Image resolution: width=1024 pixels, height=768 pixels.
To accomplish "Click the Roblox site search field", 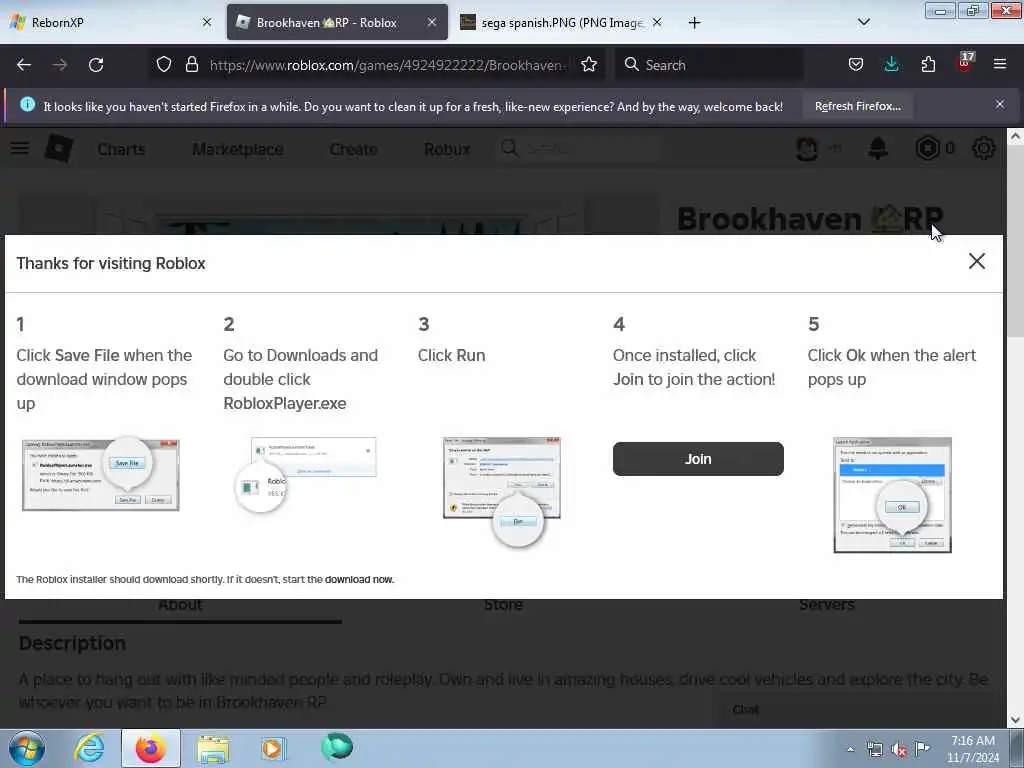I will [578, 149].
